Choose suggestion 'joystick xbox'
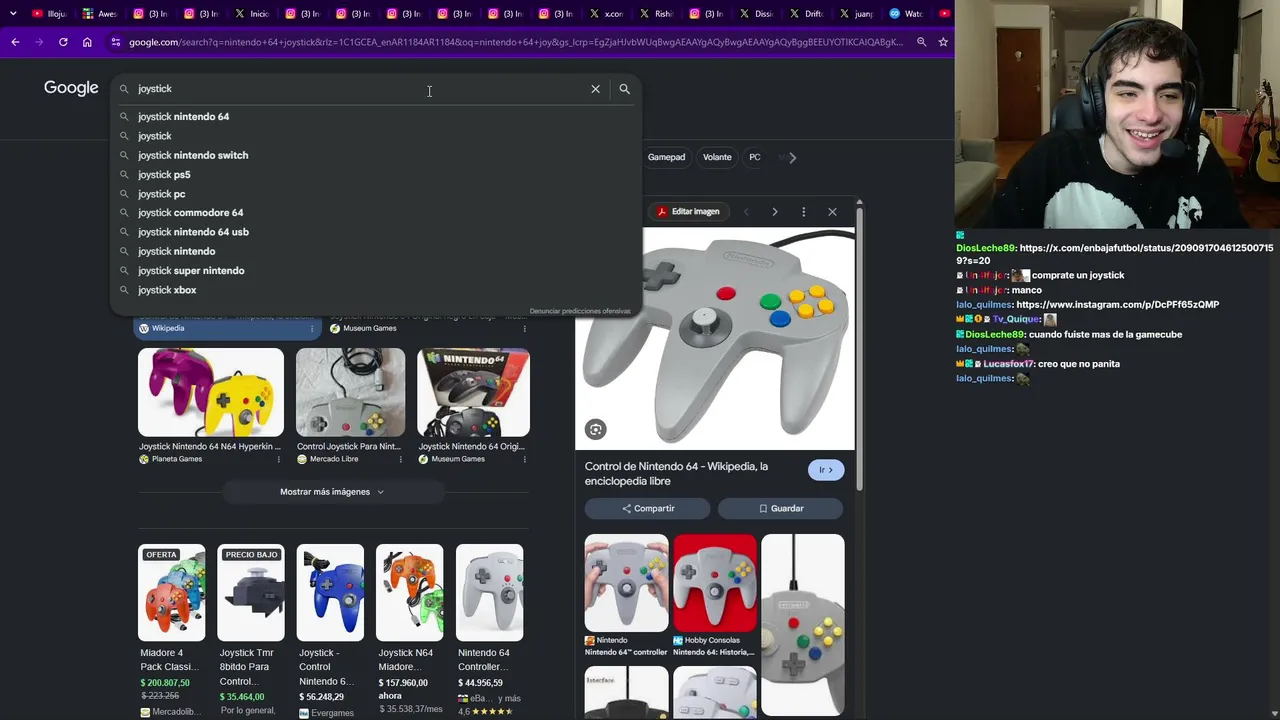Screen dimensions: 1280x720 (375, 290)
